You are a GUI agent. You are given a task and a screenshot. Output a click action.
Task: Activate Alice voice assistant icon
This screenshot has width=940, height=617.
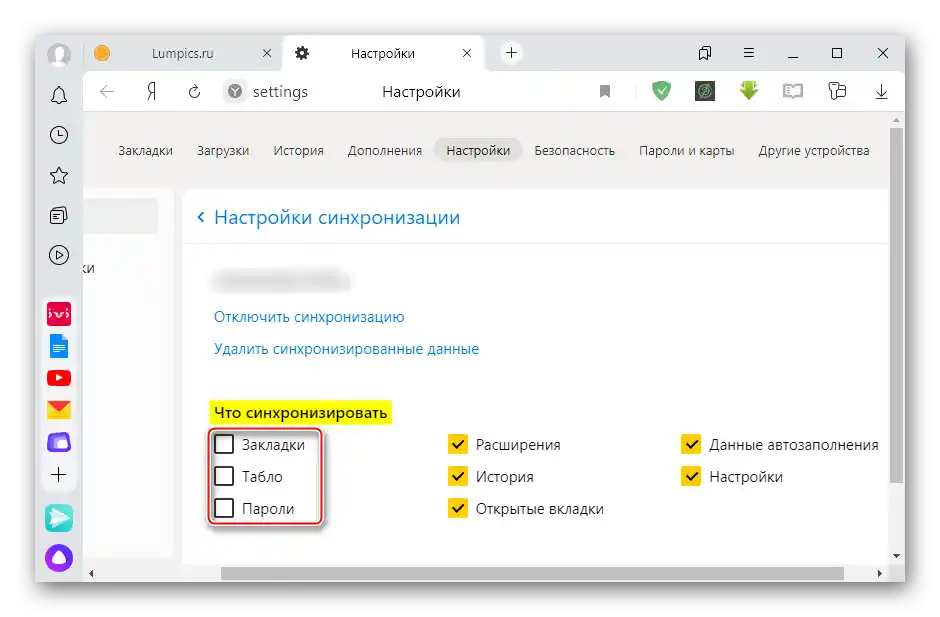pos(59,558)
